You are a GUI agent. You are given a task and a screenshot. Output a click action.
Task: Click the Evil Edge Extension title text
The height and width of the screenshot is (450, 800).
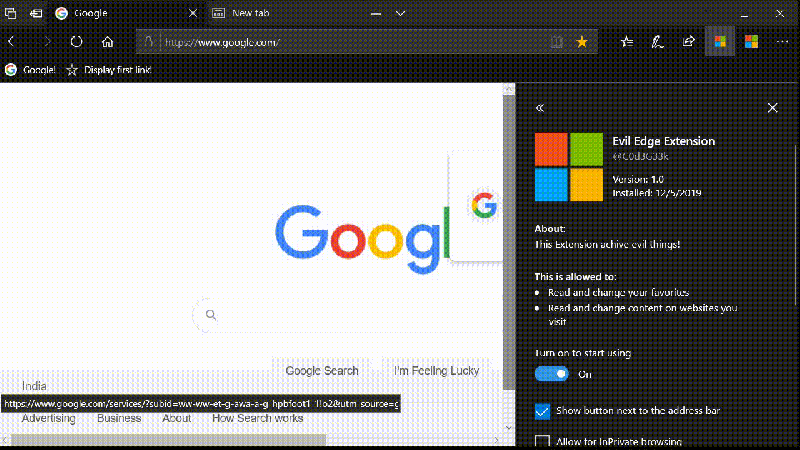coord(663,141)
